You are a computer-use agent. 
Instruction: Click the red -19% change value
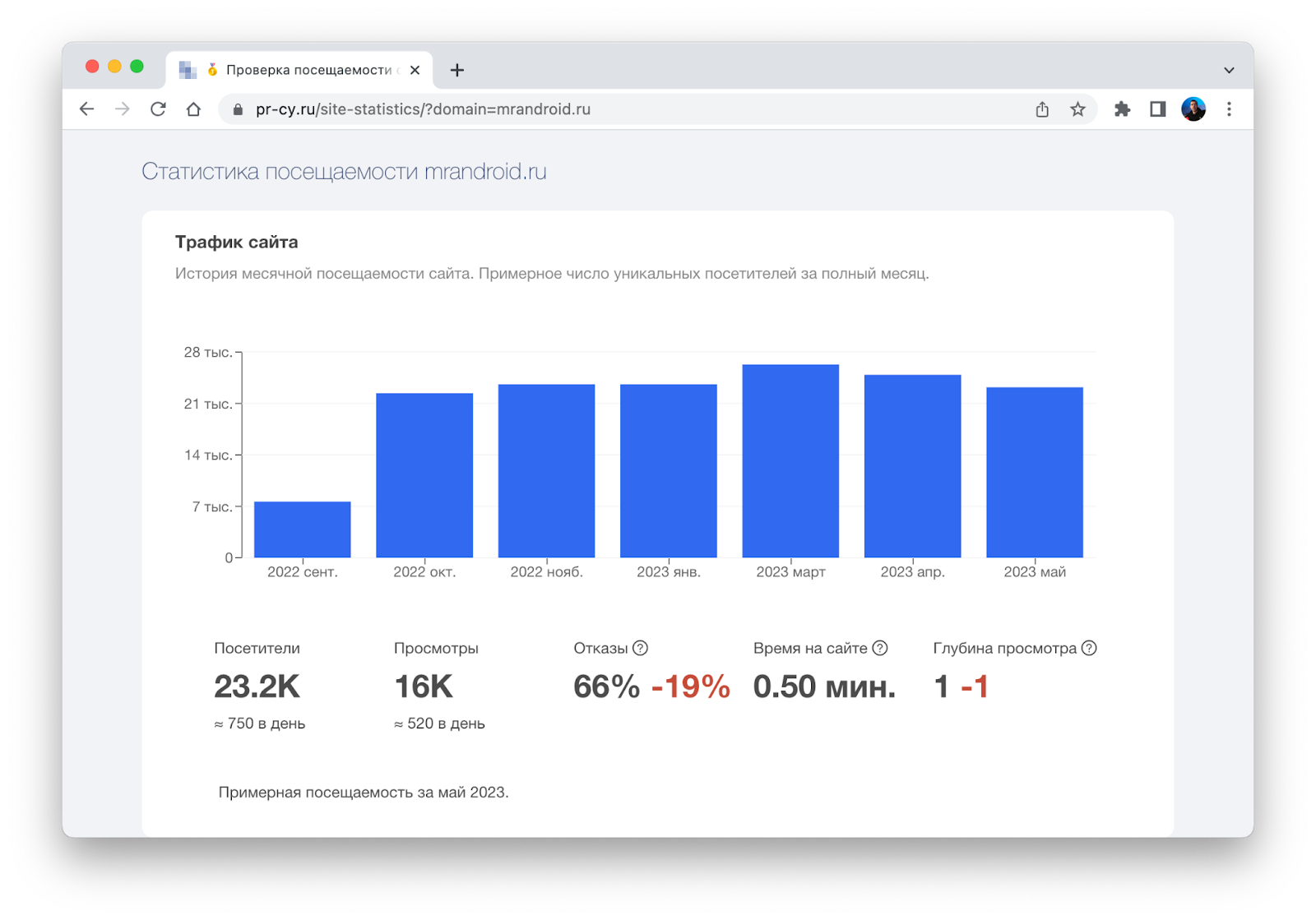pyautogui.click(x=691, y=687)
